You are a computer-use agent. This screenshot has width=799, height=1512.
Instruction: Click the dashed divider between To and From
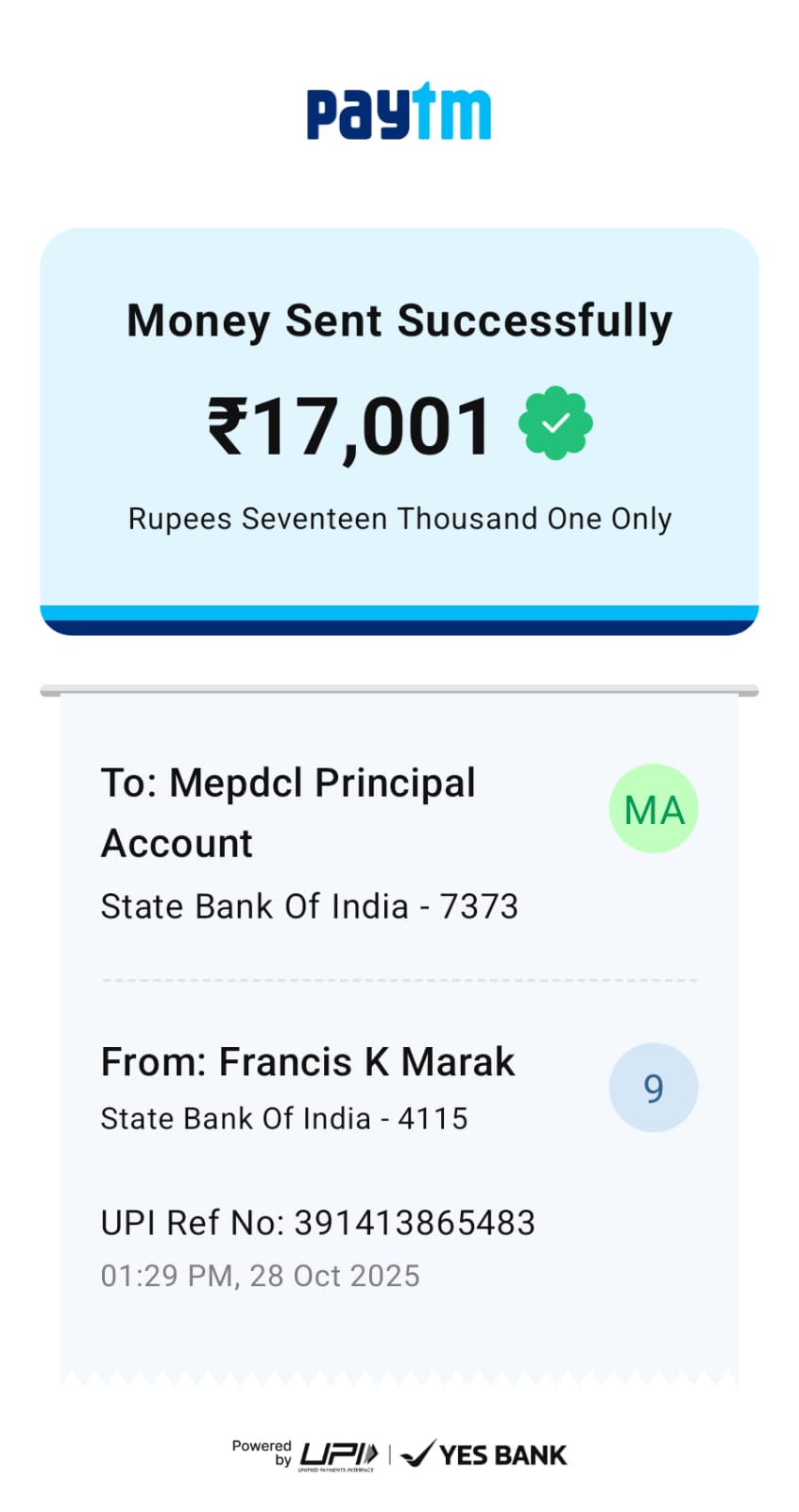[399, 981]
